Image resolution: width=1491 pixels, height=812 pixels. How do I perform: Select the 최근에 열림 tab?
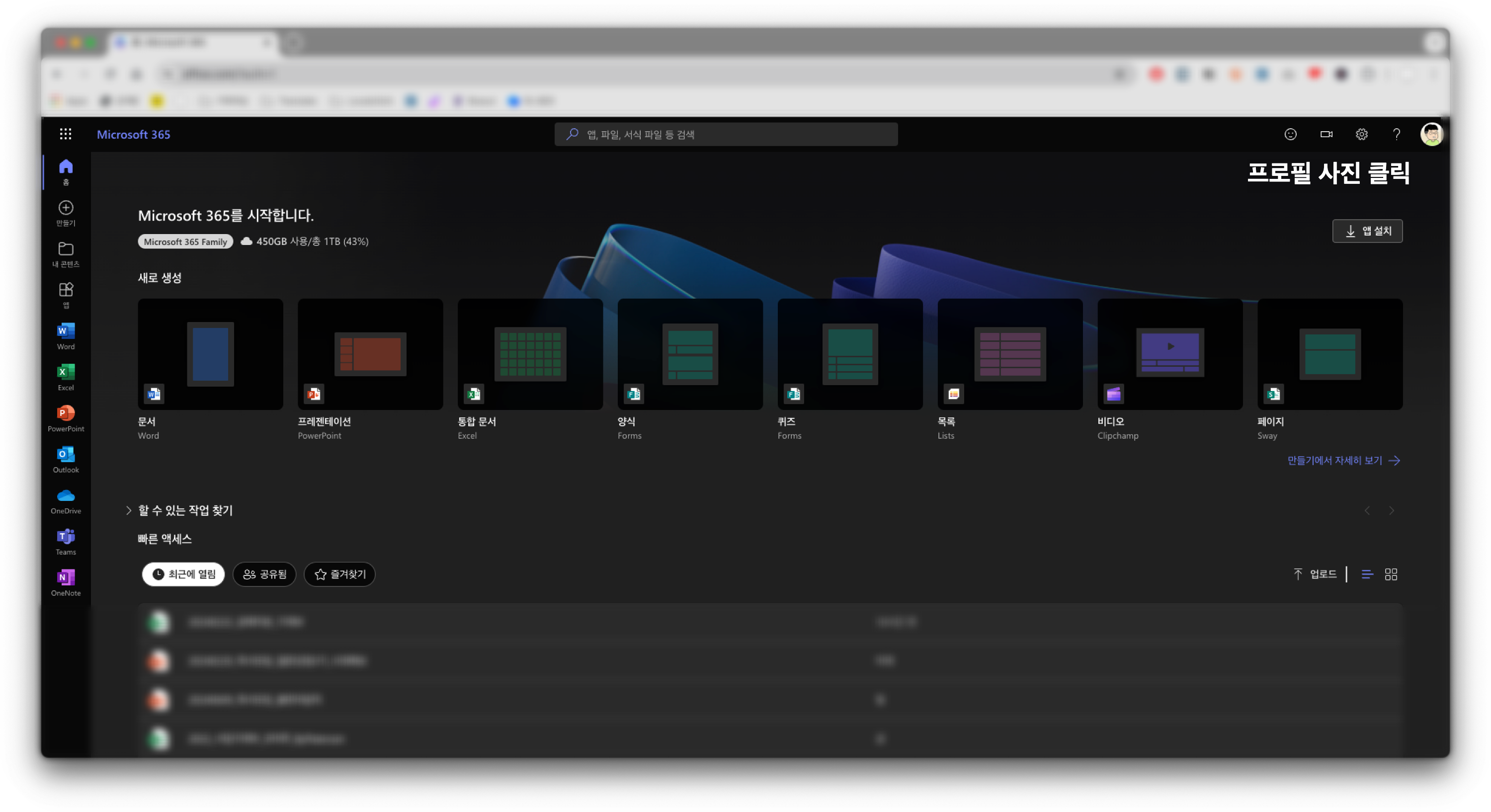[183, 574]
